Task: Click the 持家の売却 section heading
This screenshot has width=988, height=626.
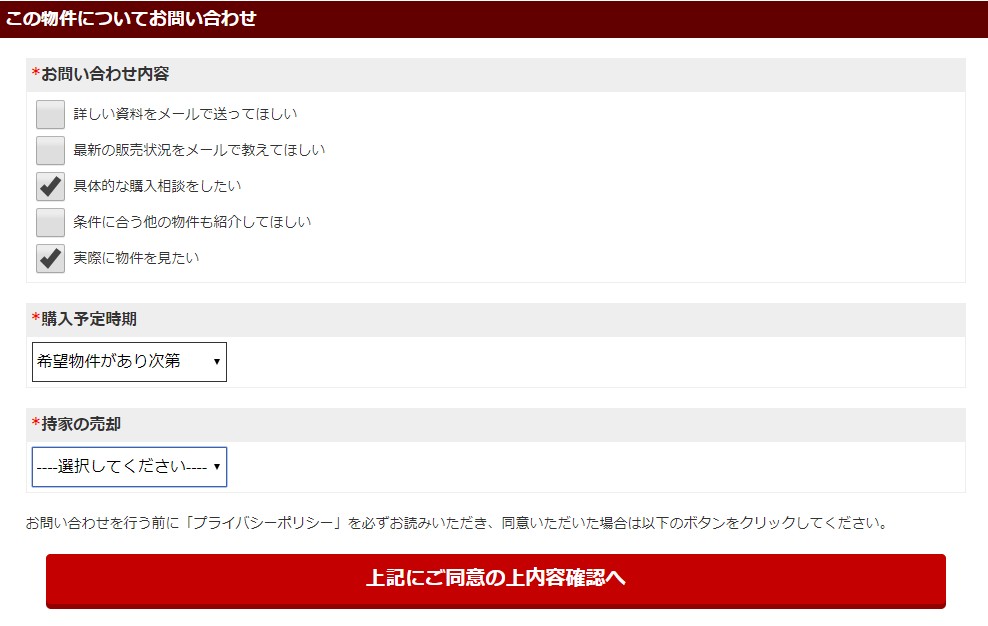Action: tap(81, 424)
